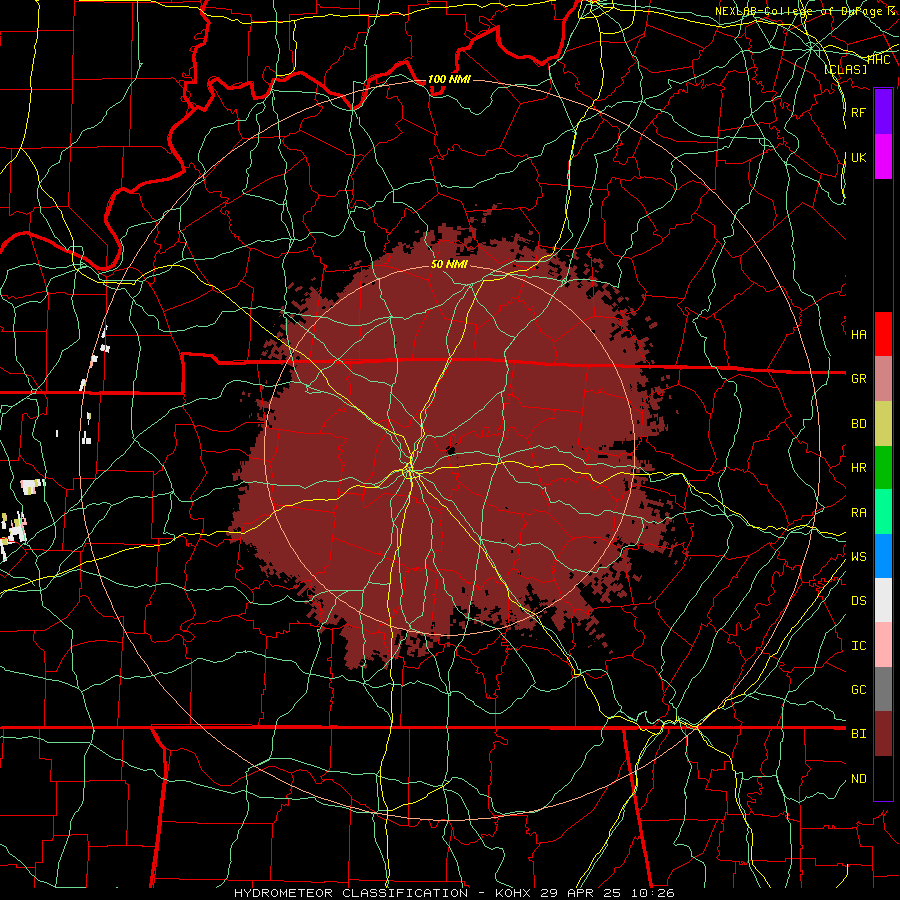Viewport: 900px width, 900px height.
Task: Click the WS legend label
Action: [859, 557]
